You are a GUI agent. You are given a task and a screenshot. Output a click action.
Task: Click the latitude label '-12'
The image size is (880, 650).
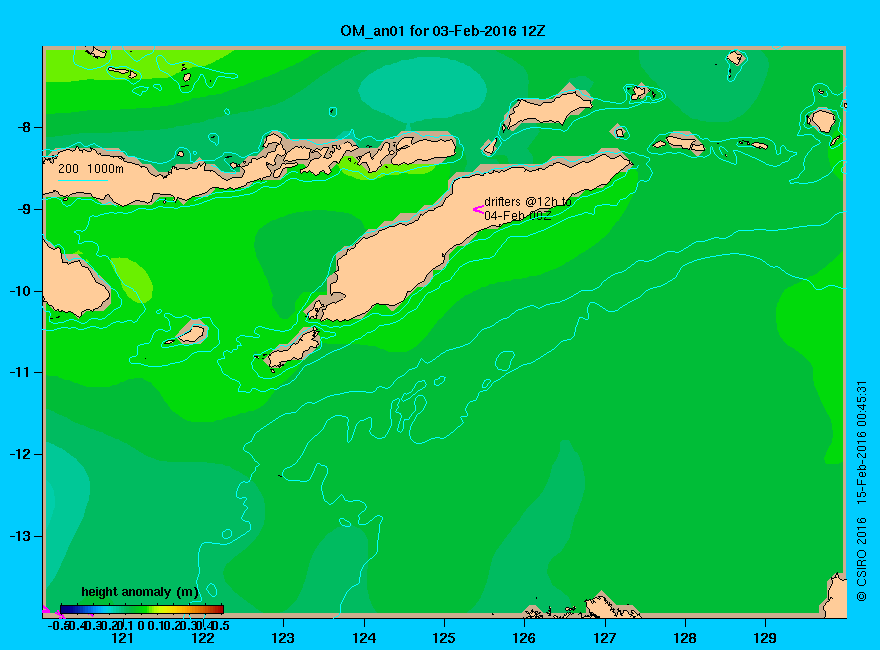point(20,454)
